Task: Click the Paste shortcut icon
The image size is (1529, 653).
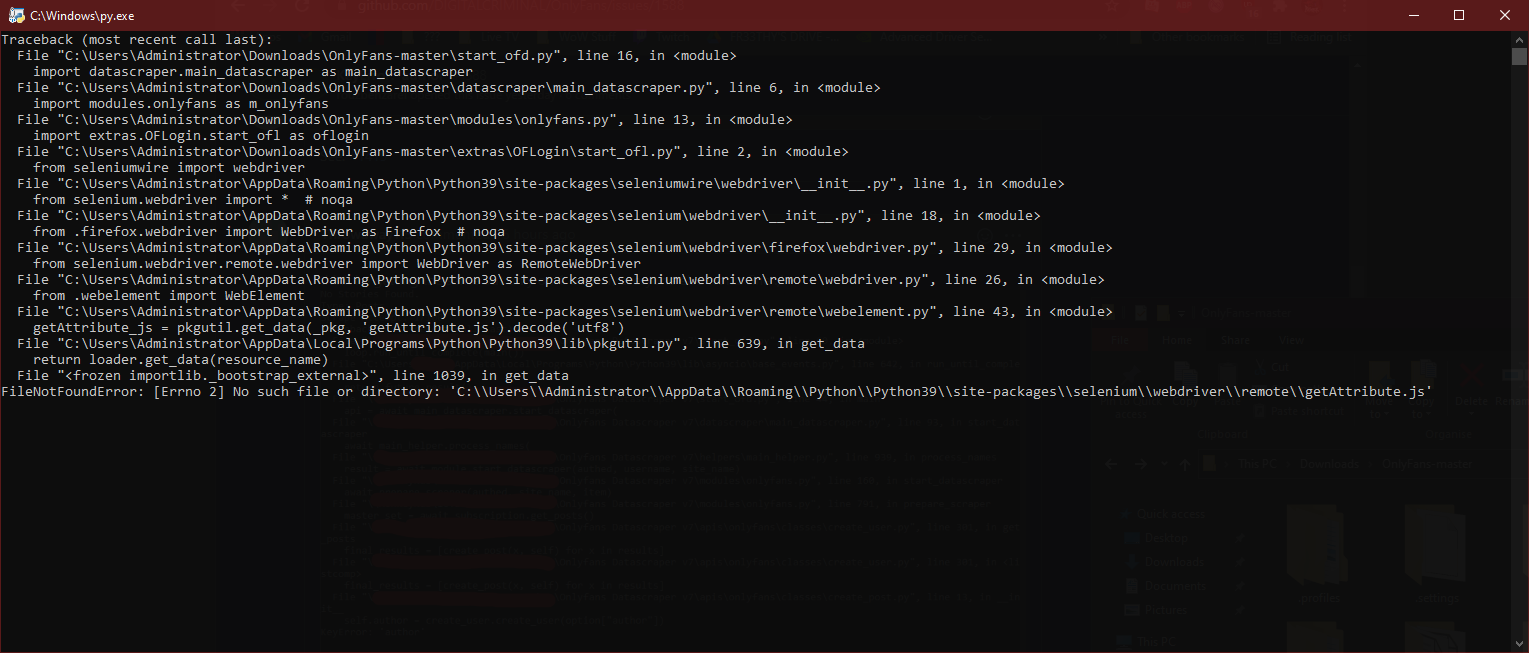Action: click(x=1259, y=410)
